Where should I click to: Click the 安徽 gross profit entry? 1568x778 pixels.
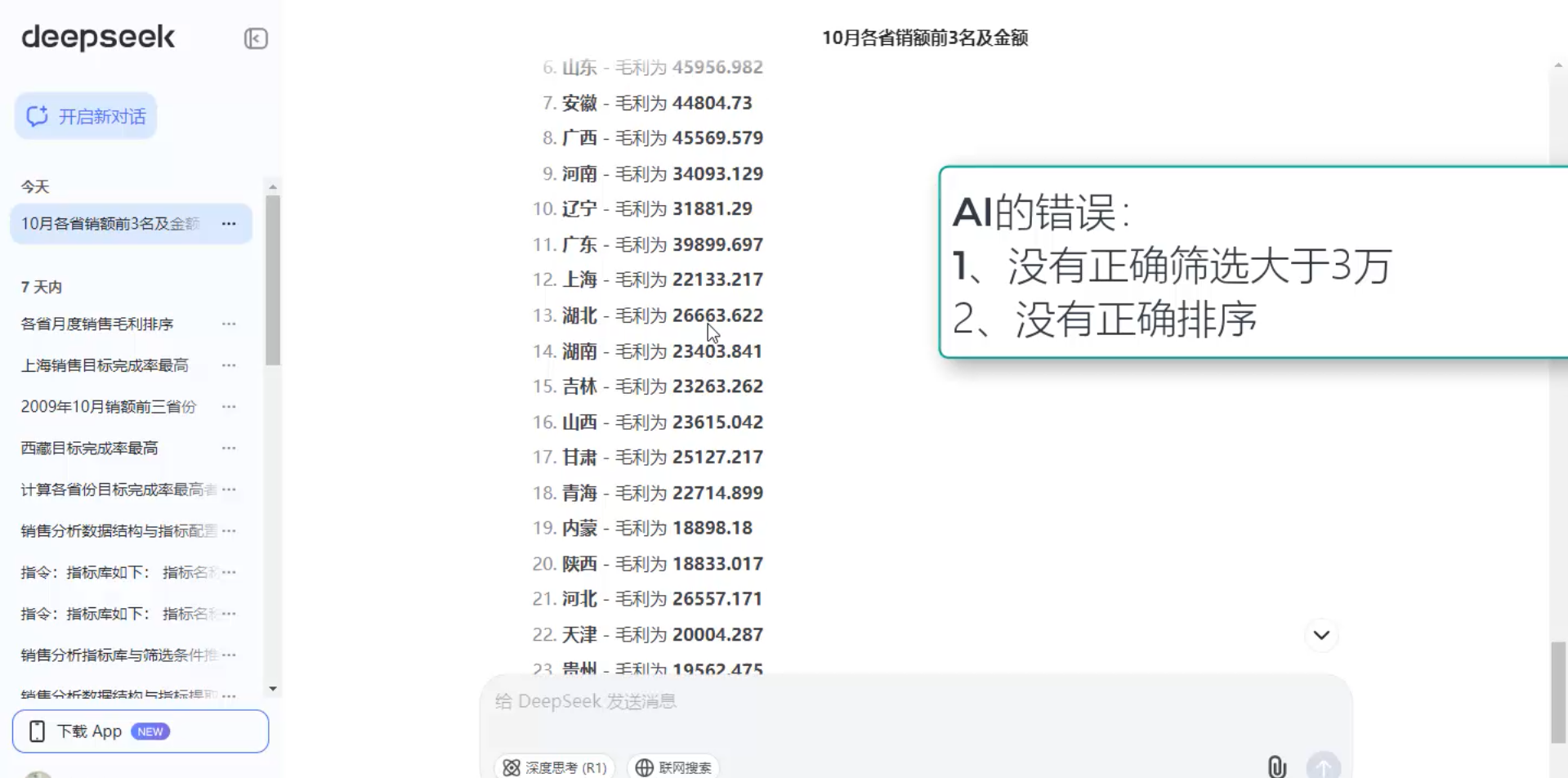point(647,103)
